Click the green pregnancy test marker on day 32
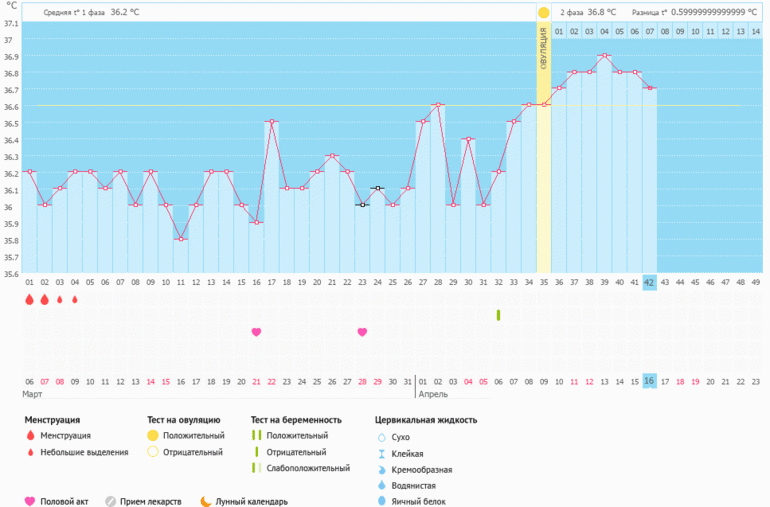This screenshot has width=770, height=507. click(x=498, y=315)
